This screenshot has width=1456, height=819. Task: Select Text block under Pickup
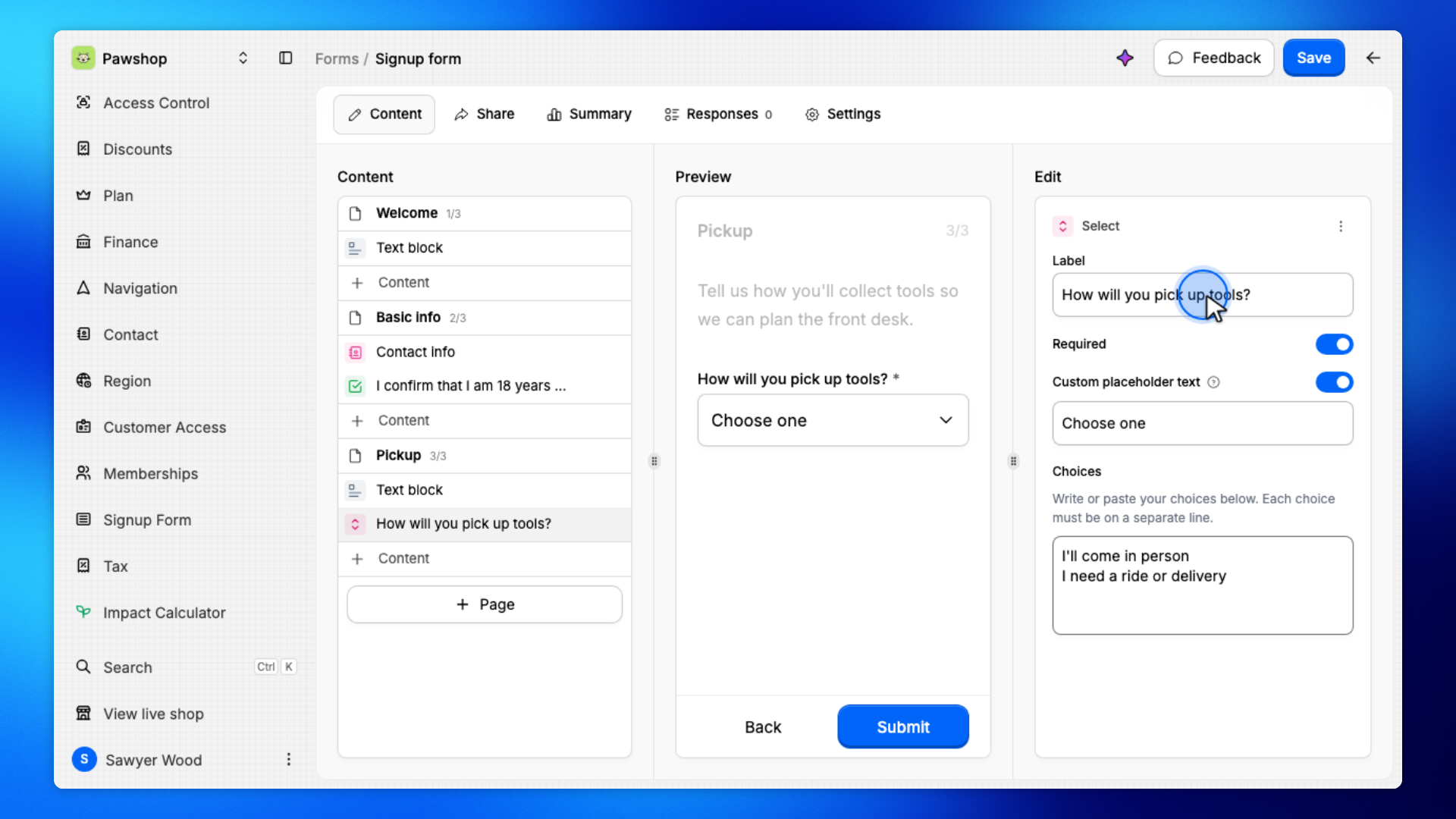(485, 491)
